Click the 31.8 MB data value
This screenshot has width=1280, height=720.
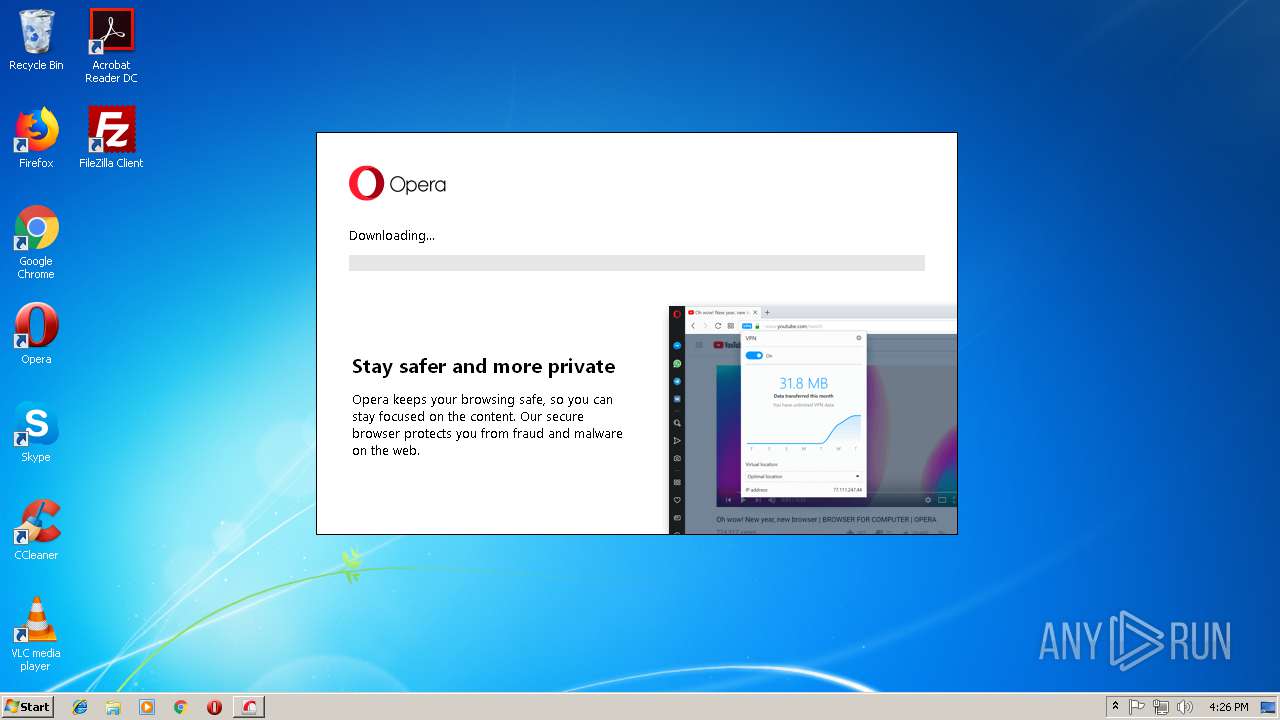(x=803, y=383)
